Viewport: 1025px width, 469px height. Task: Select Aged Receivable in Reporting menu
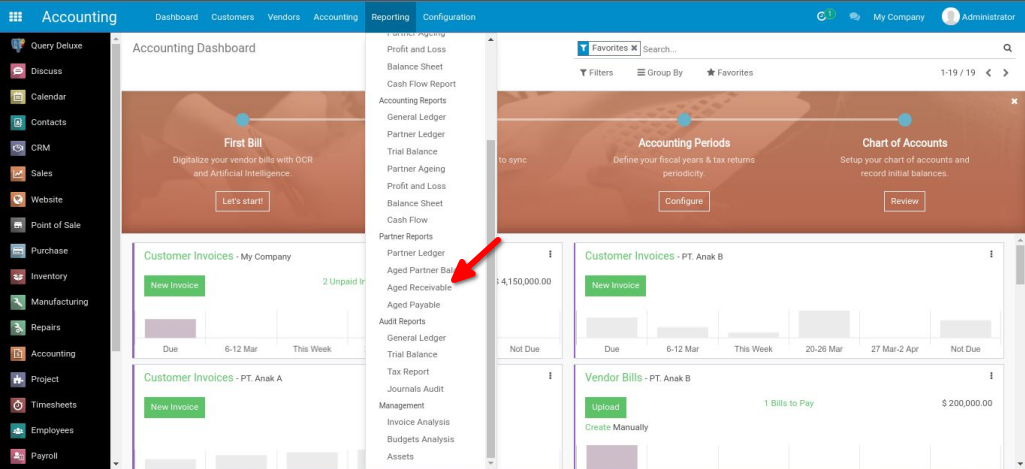point(419,288)
